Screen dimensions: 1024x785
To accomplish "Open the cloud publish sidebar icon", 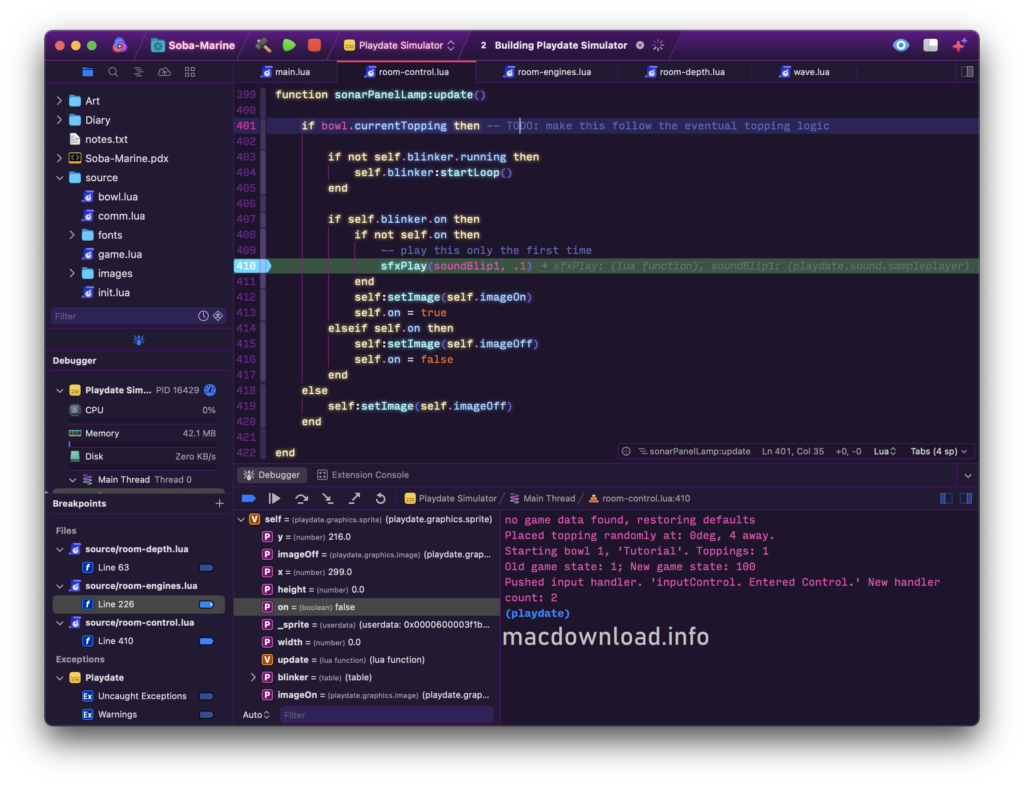I will (x=165, y=71).
